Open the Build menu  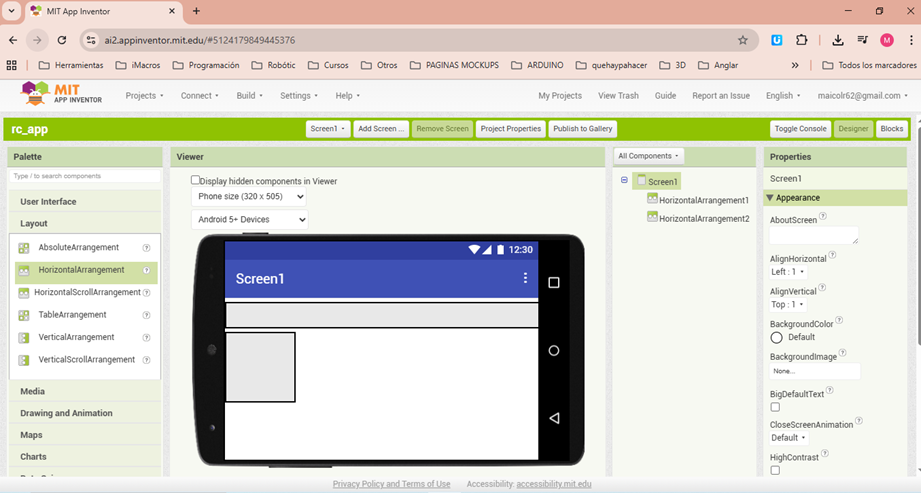pos(249,96)
